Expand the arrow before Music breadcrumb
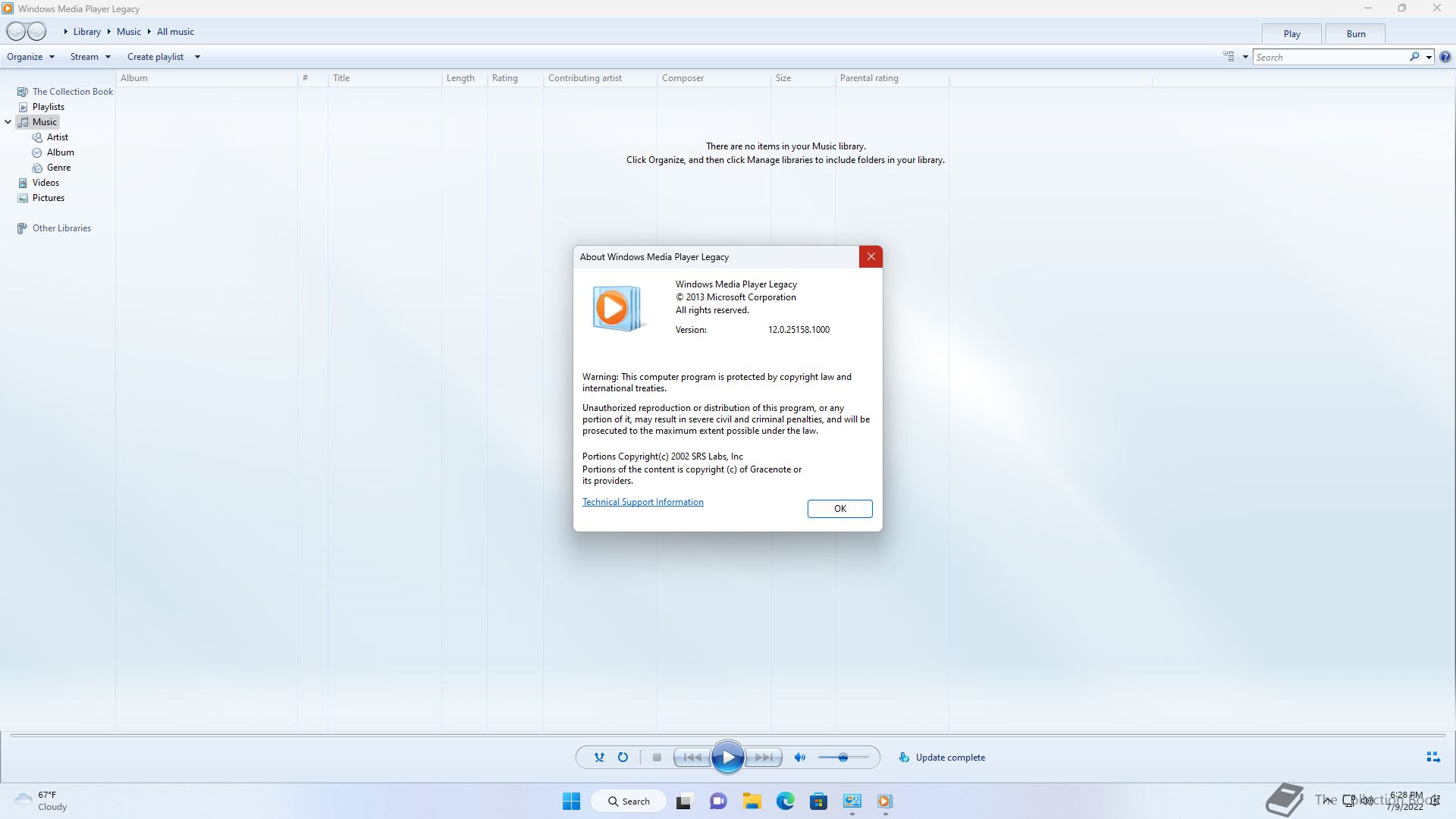The width and height of the screenshot is (1456, 819). [109, 32]
